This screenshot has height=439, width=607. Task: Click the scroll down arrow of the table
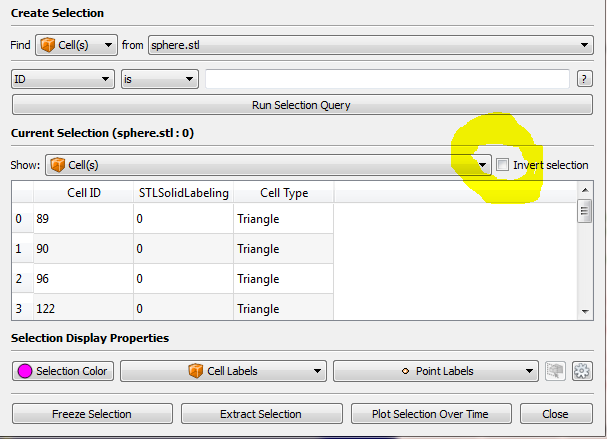[x=585, y=312]
